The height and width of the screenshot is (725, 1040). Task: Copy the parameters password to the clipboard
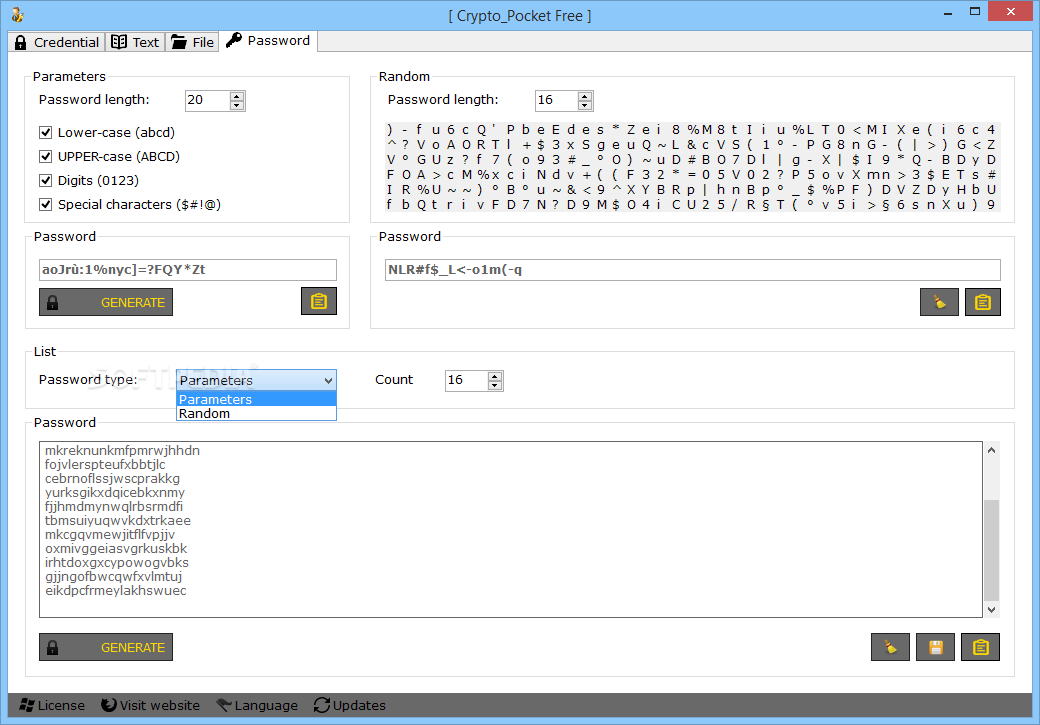pos(318,301)
